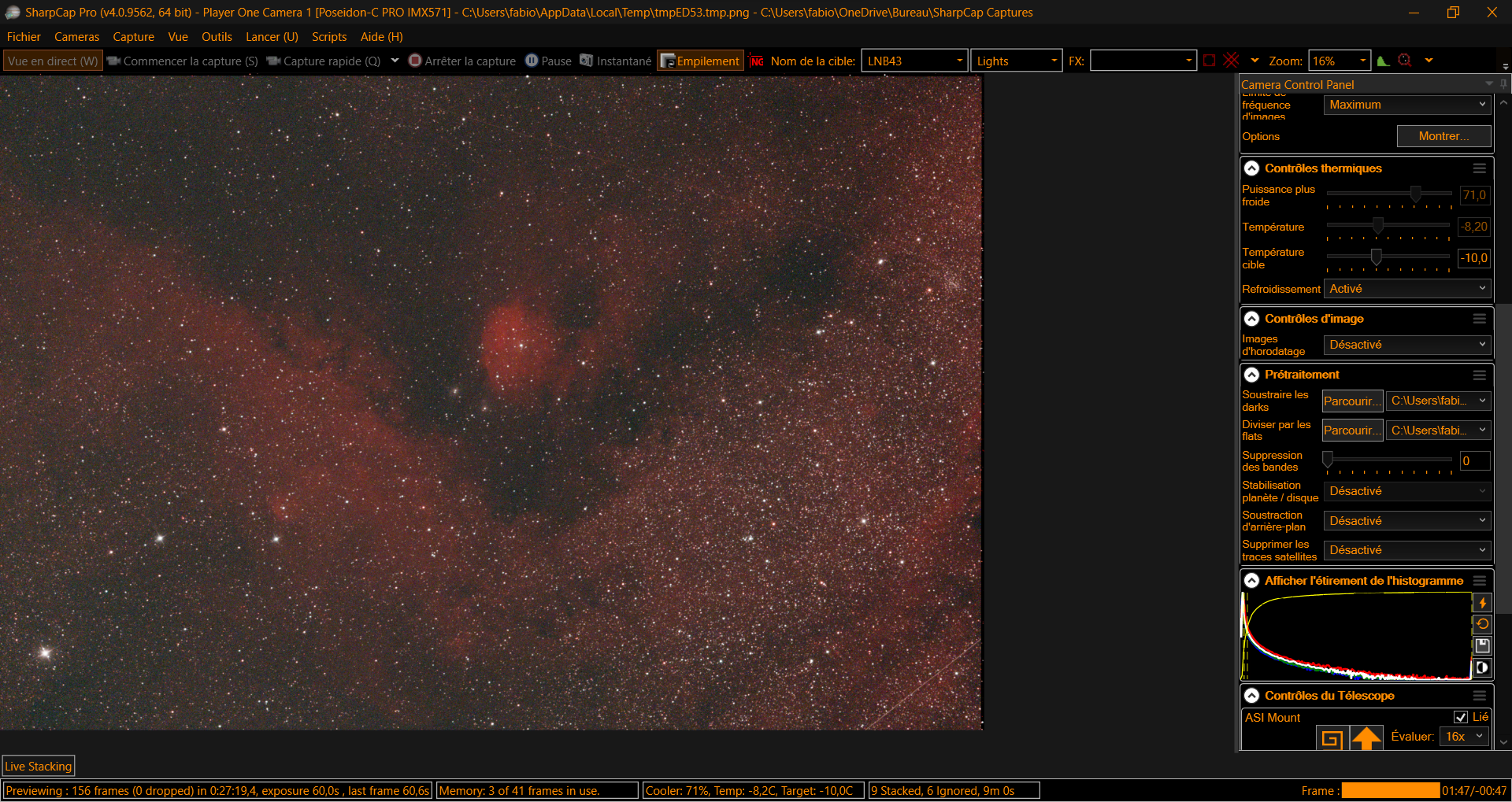Open the Scripts menu
This screenshot has height=802, width=1512.
[329, 37]
